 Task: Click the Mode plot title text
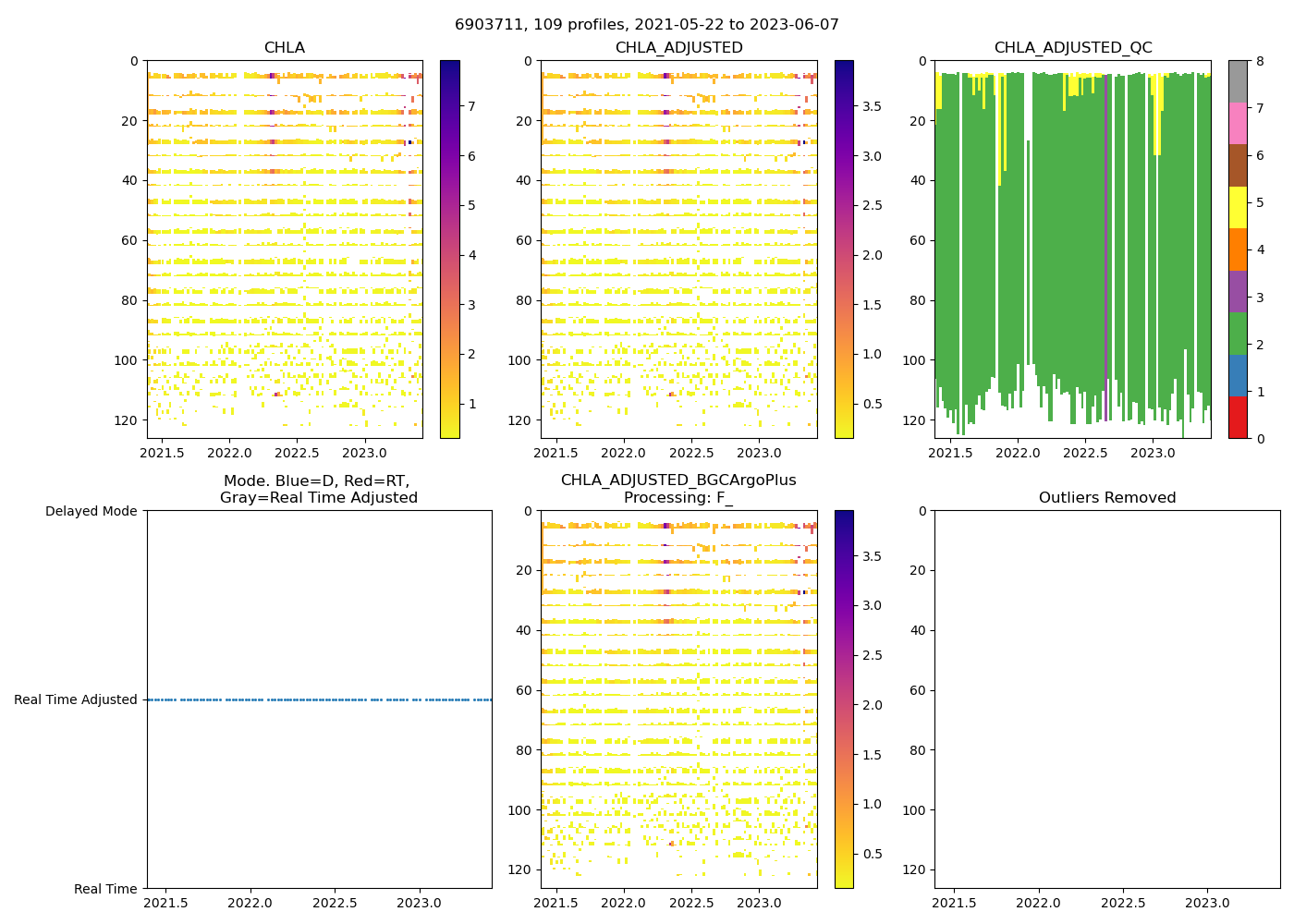click(x=318, y=490)
